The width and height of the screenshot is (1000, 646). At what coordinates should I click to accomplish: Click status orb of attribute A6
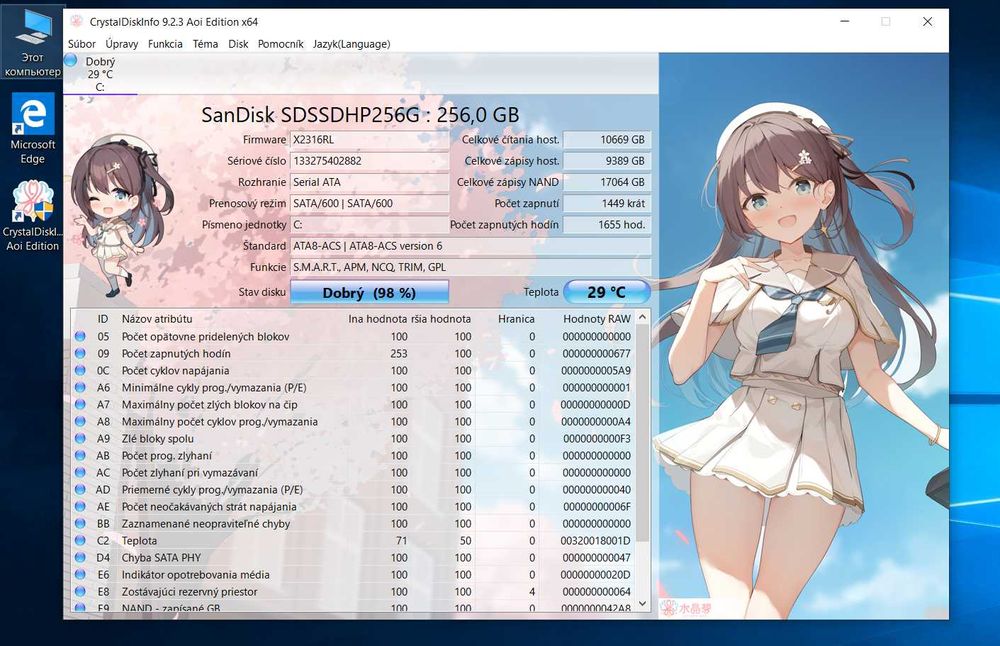(80, 387)
